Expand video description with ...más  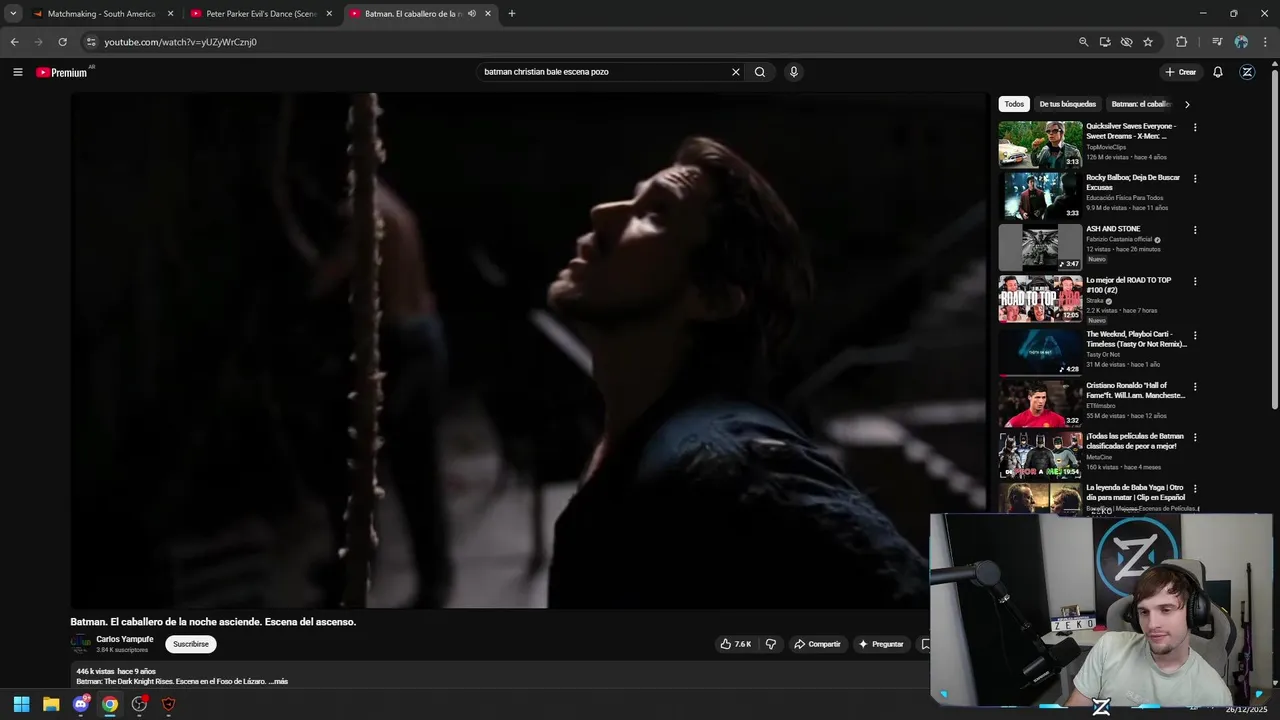click(278, 681)
